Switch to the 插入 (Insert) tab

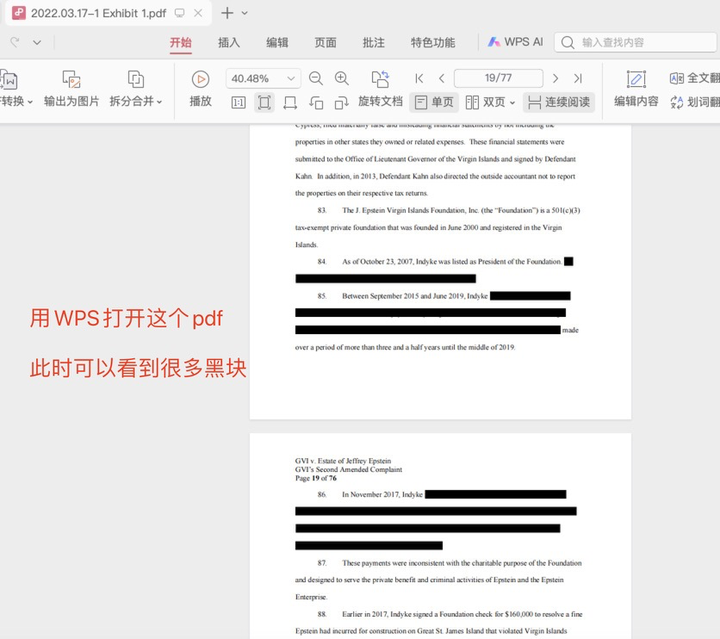click(x=229, y=42)
